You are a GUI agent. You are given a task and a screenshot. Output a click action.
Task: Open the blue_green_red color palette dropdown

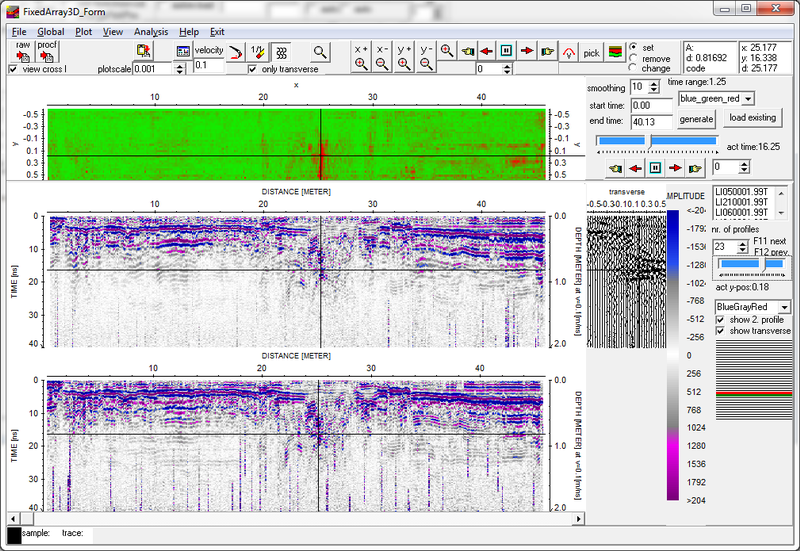(747, 98)
